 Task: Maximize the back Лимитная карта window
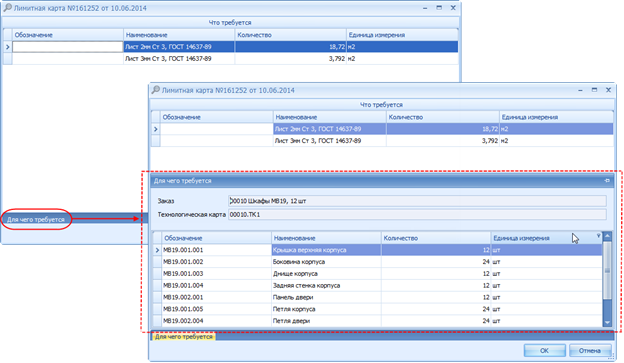pyautogui.click(x=439, y=8)
